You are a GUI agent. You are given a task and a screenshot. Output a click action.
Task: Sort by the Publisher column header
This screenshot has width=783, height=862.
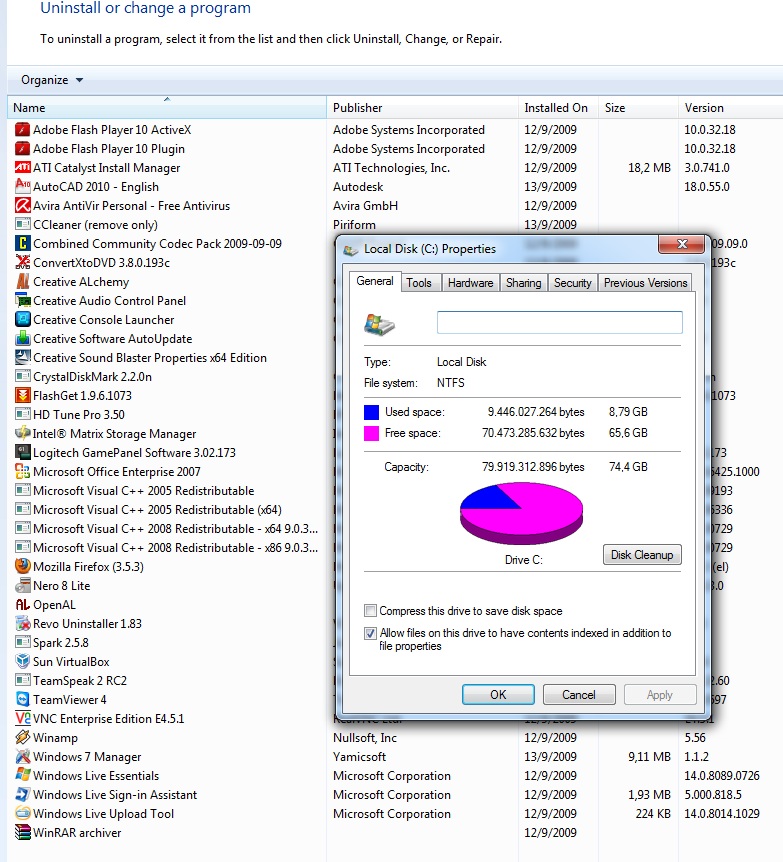tap(422, 108)
